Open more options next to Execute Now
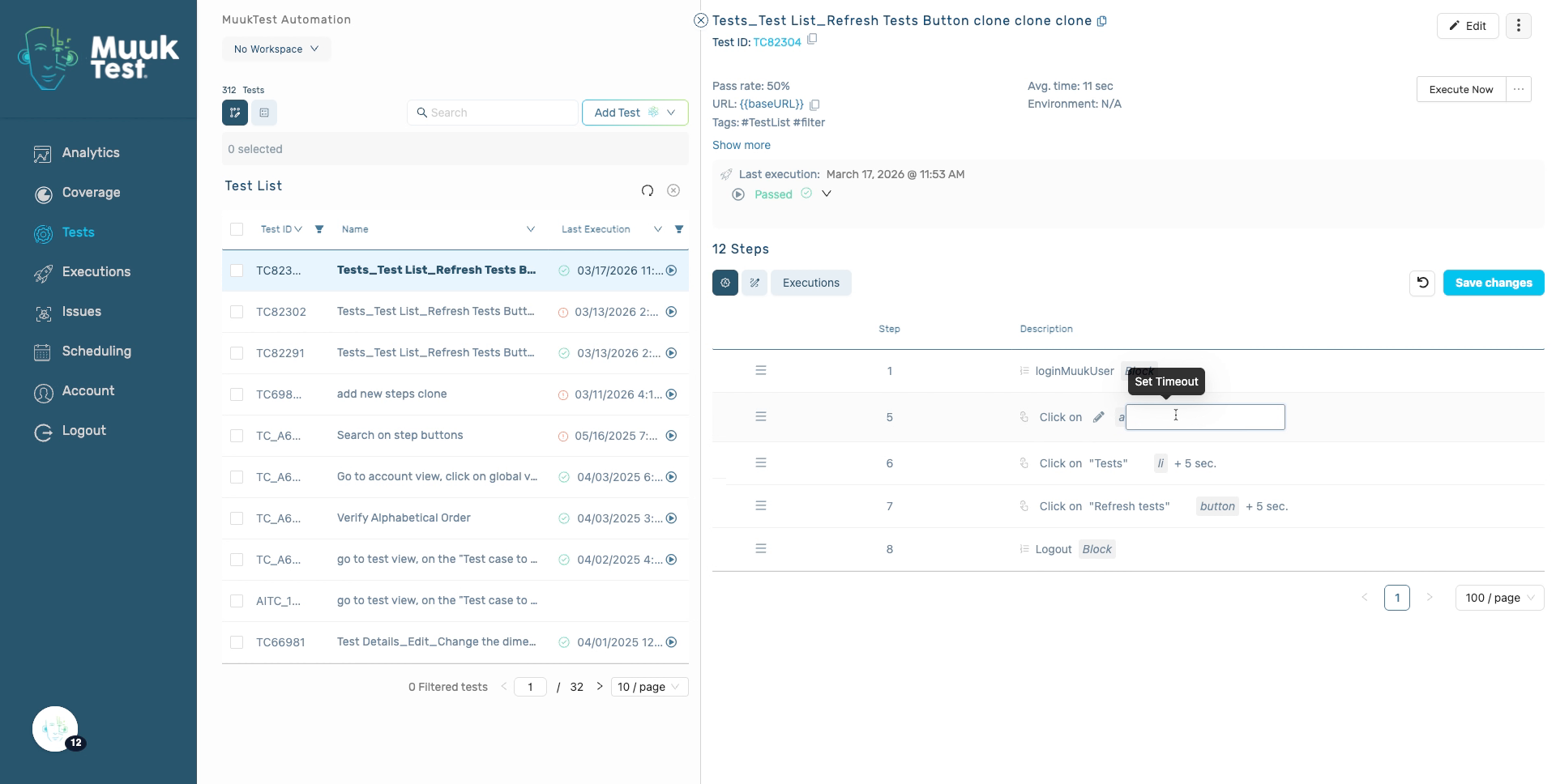 (x=1519, y=89)
